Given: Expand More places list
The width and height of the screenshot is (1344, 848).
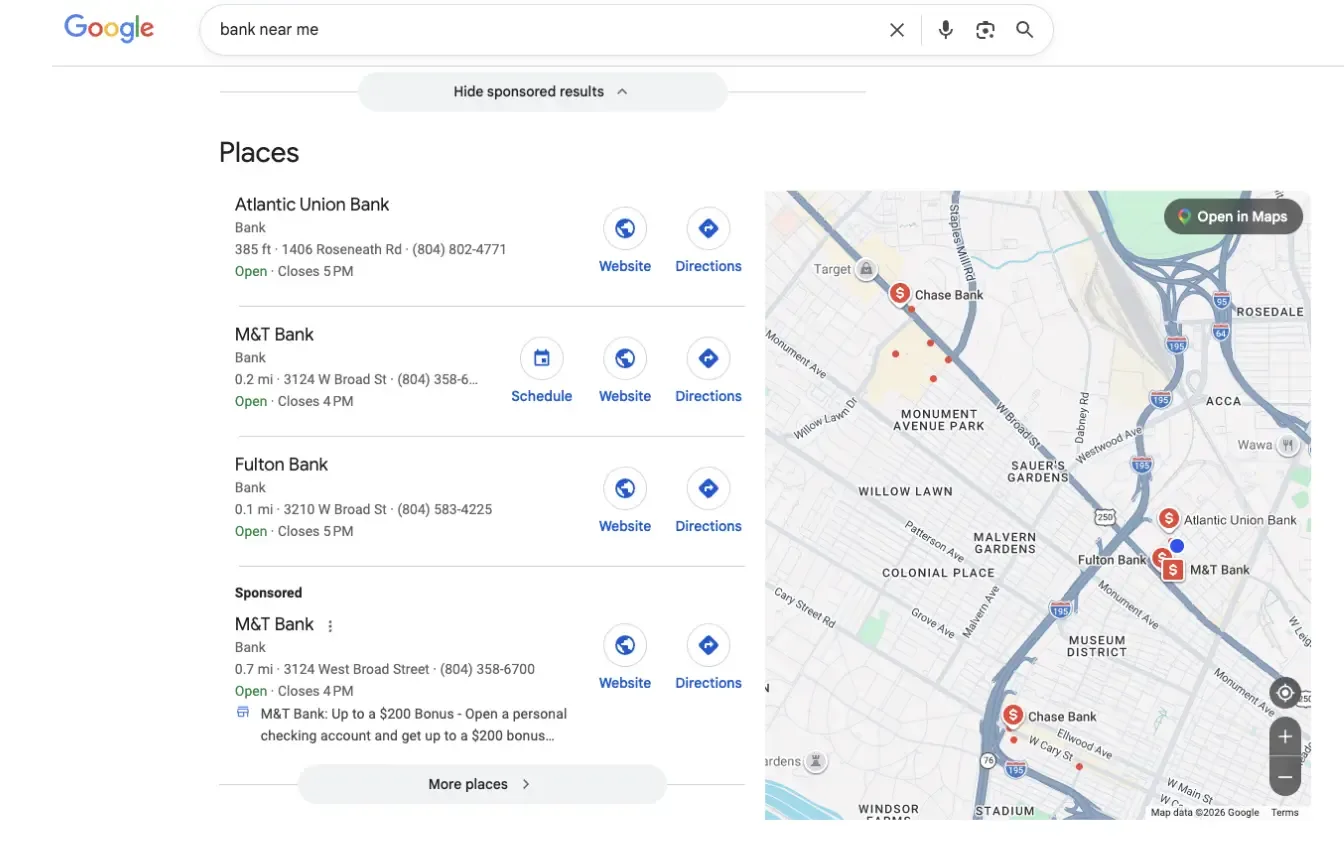Looking at the screenshot, I should coord(481,784).
